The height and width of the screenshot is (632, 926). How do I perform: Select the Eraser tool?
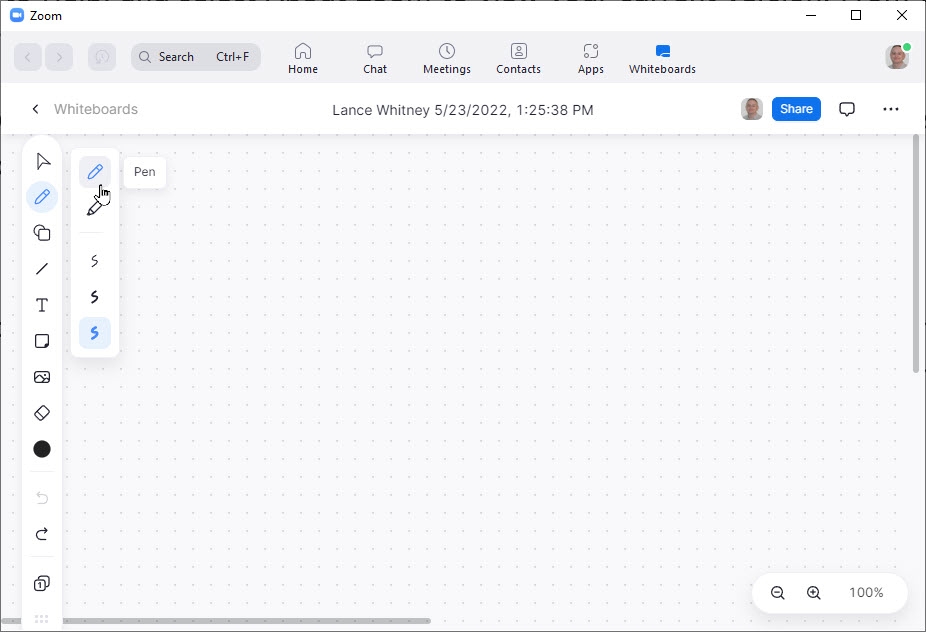tap(42, 413)
